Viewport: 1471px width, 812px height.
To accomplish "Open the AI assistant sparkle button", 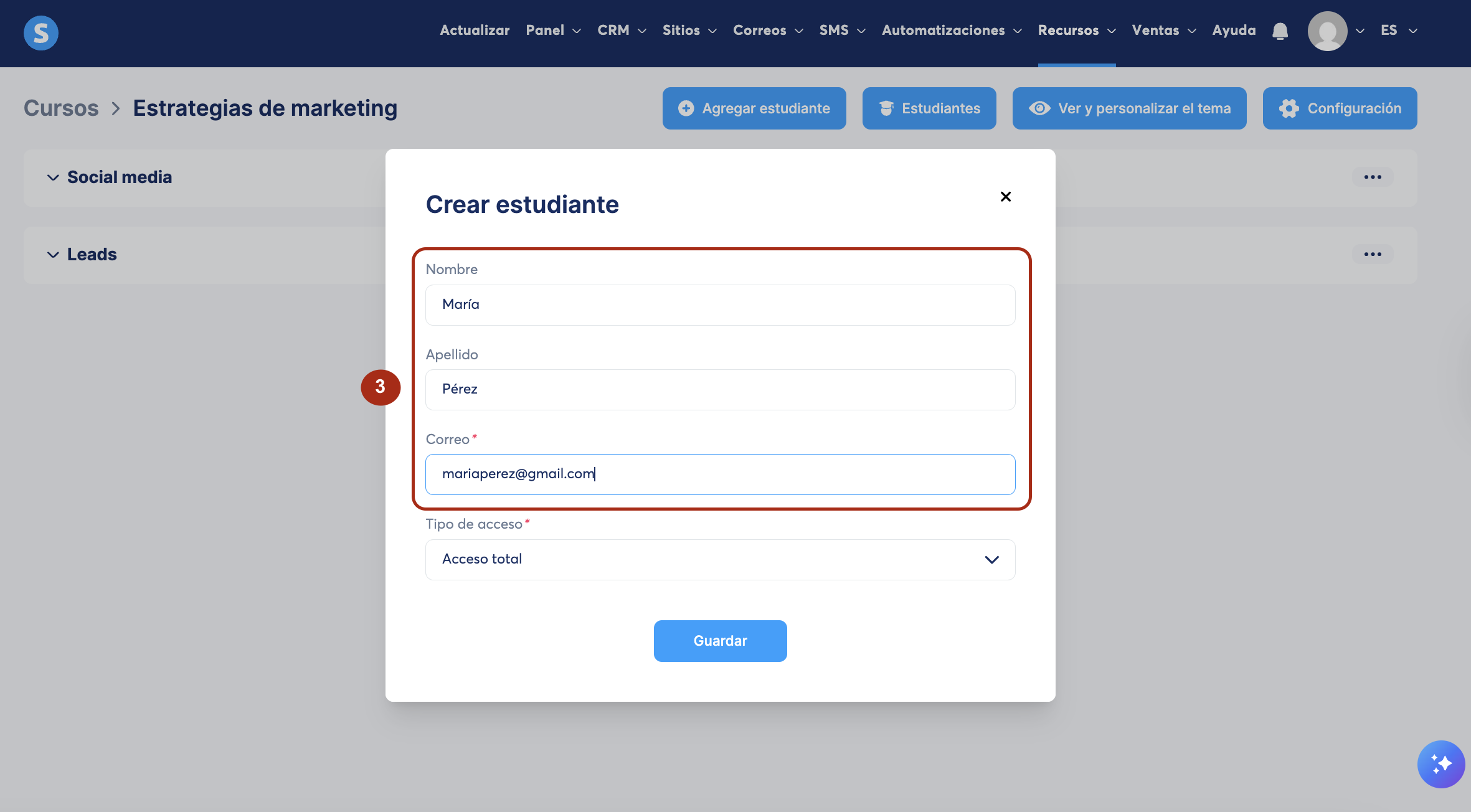I will (1440, 764).
